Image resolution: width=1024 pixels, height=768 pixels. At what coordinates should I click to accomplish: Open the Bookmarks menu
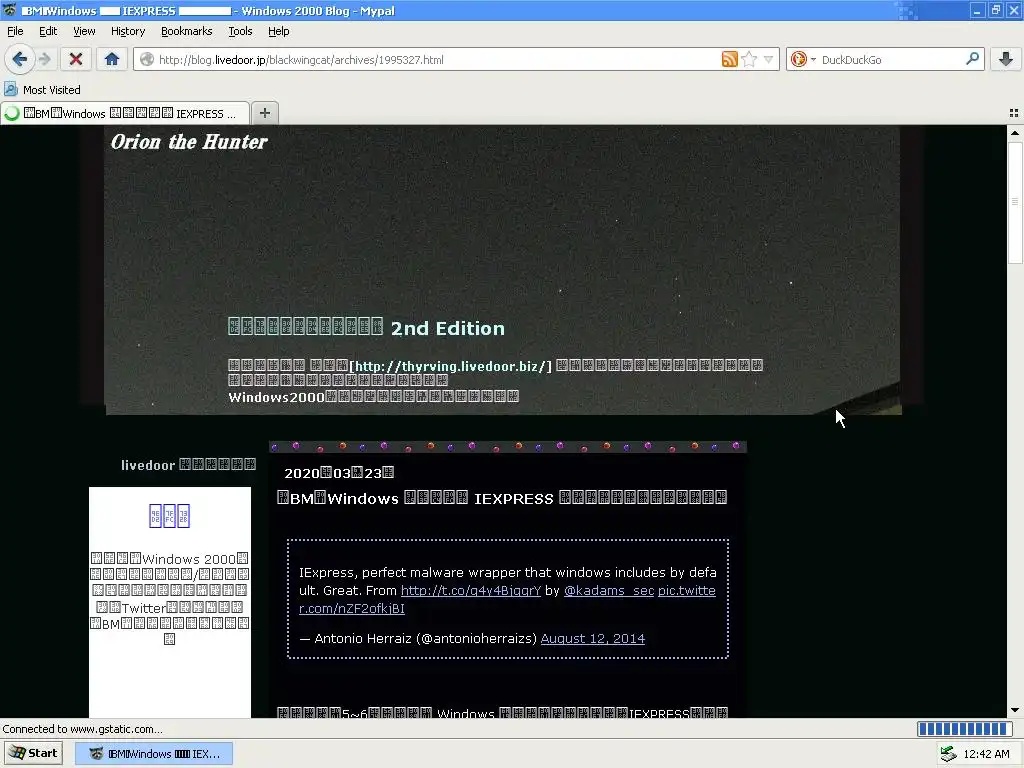click(187, 31)
